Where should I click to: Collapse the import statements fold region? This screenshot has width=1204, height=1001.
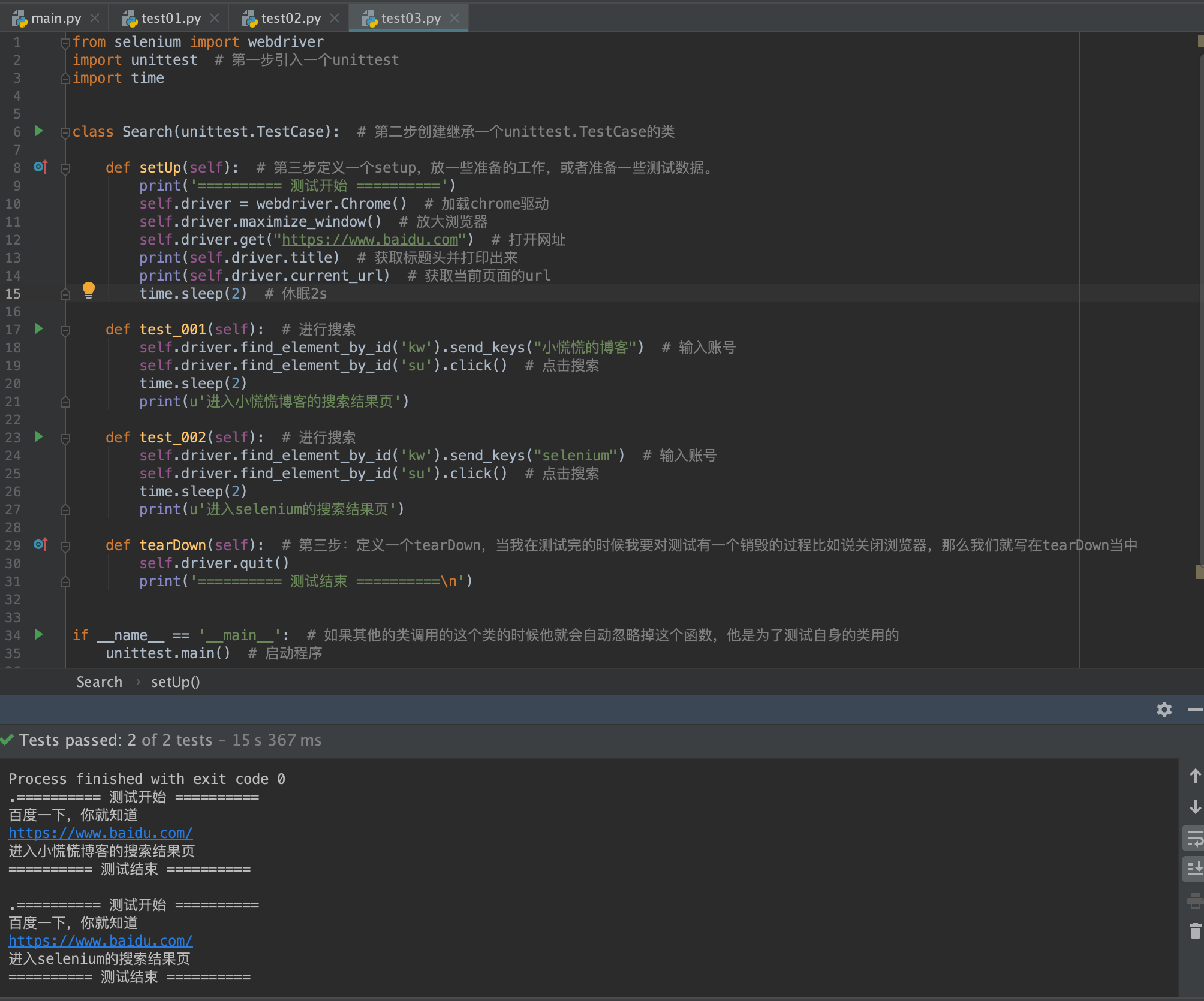tap(65, 42)
